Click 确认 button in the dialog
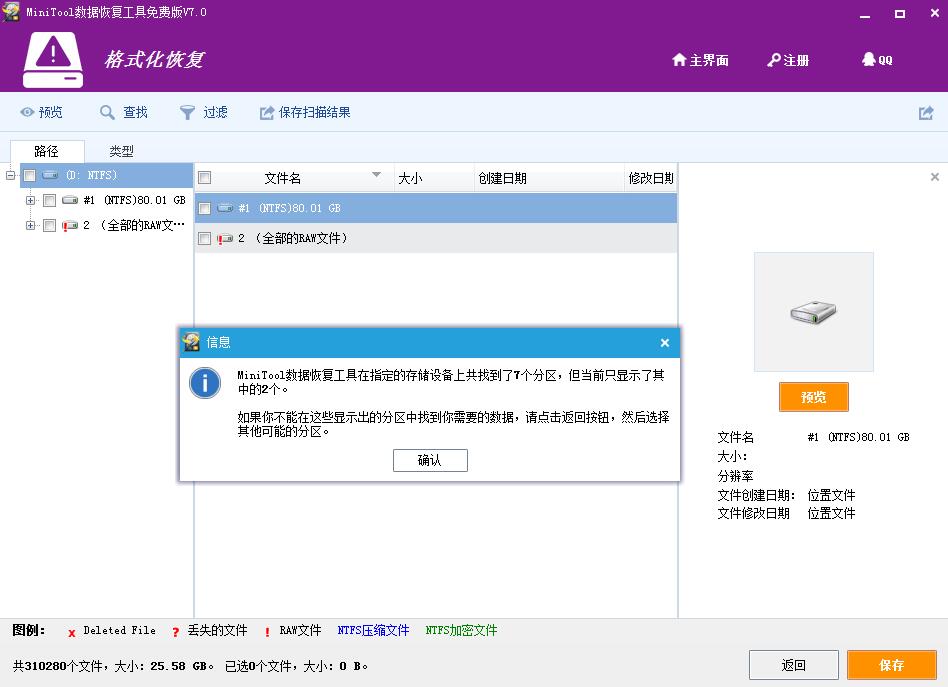The width and height of the screenshot is (948, 687). (x=430, y=460)
